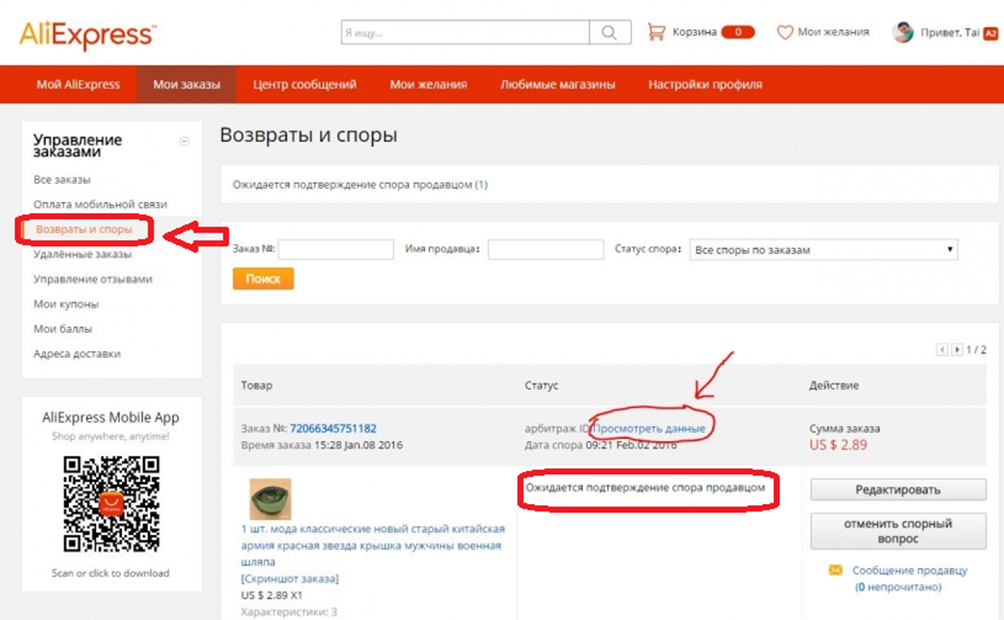Click the search magnifier icon
This screenshot has width=1004, height=620.
[x=609, y=33]
